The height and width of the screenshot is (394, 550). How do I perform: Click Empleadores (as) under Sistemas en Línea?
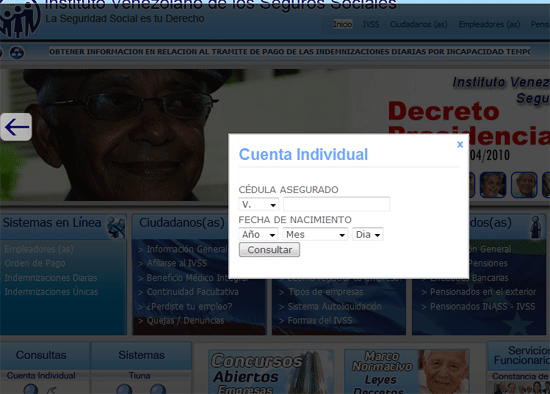(x=39, y=249)
